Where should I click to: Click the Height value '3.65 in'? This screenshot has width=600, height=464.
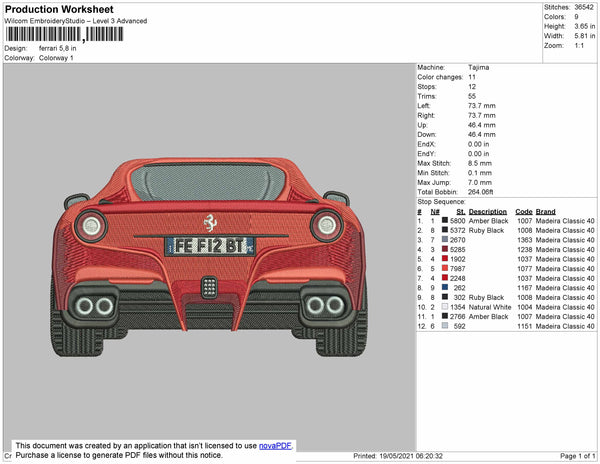coord(585,26)
